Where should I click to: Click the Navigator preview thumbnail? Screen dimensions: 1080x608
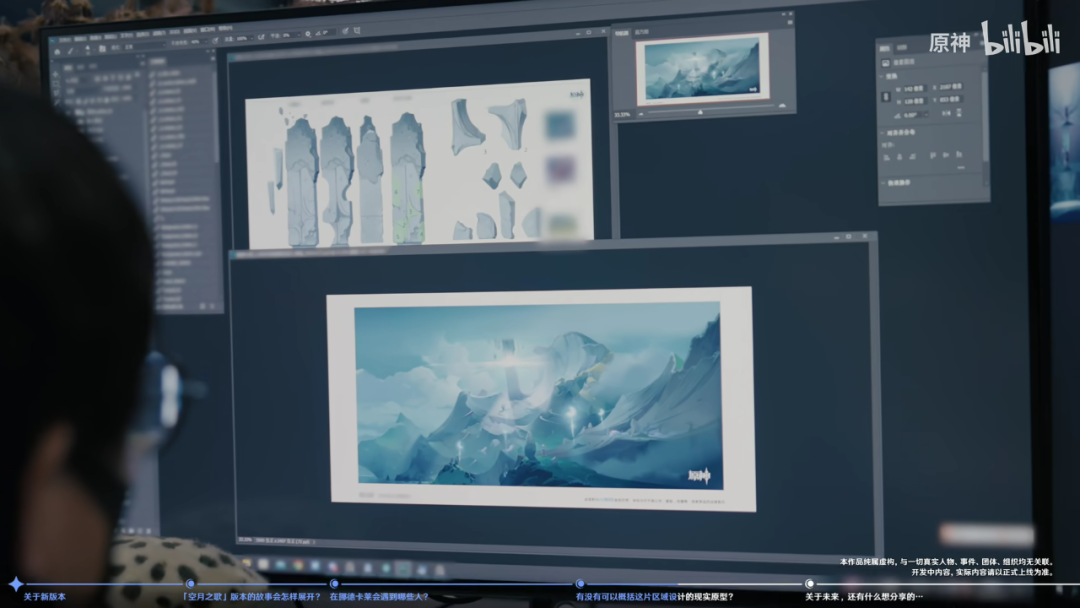pos(702,69)
